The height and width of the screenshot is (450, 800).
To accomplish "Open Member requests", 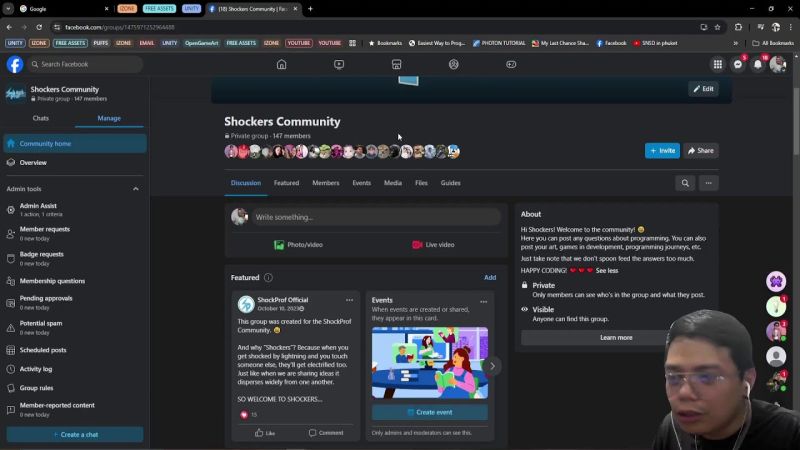I will click(x=75, y=234).
